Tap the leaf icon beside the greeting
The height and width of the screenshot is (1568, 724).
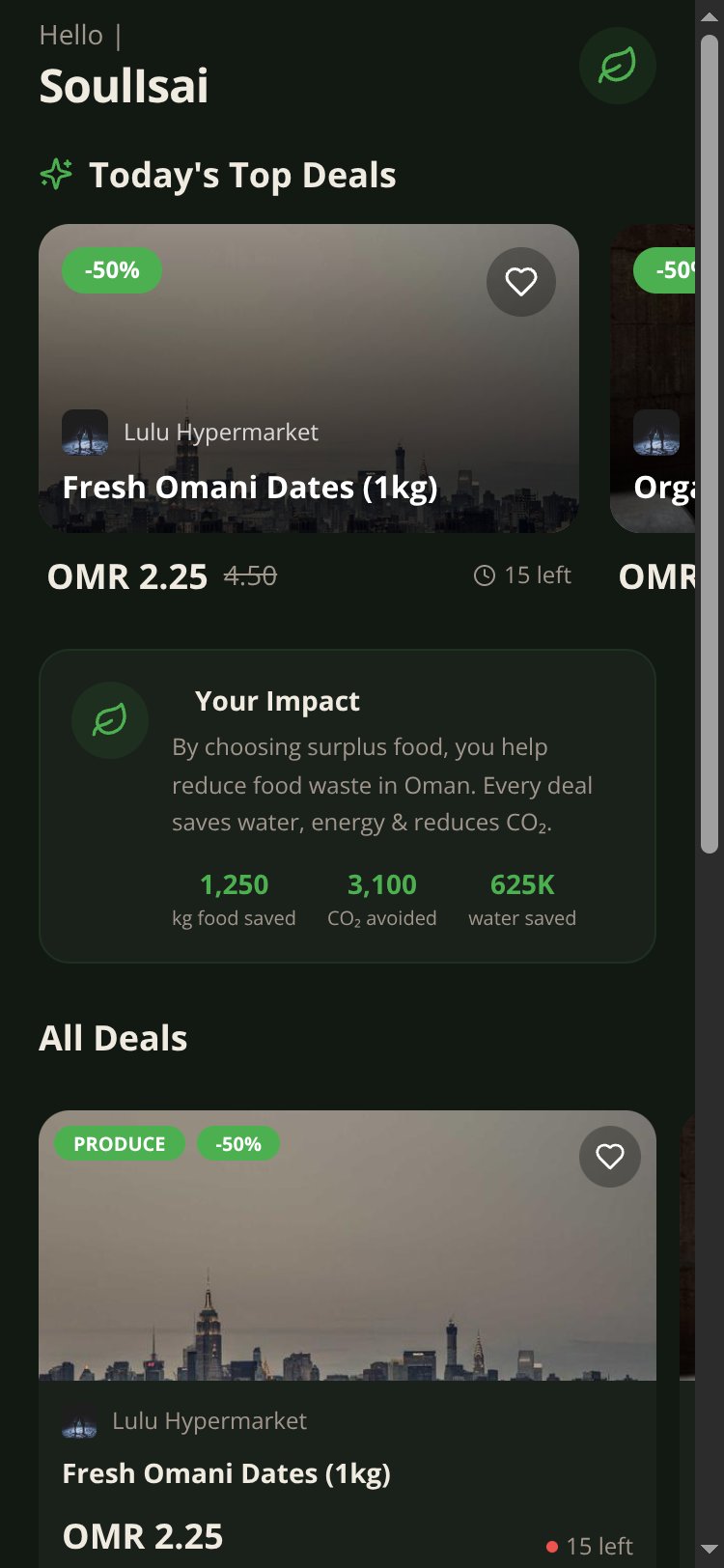coord(618,66)
